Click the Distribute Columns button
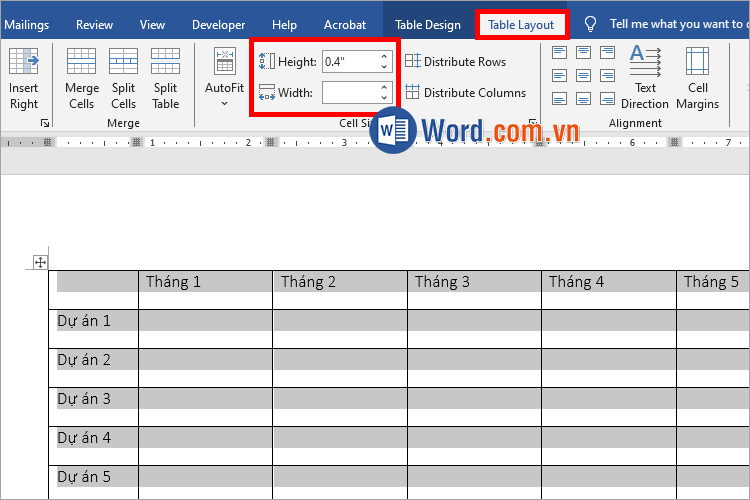This screenshot has height=500, width=750. click(x=465, y=92)
